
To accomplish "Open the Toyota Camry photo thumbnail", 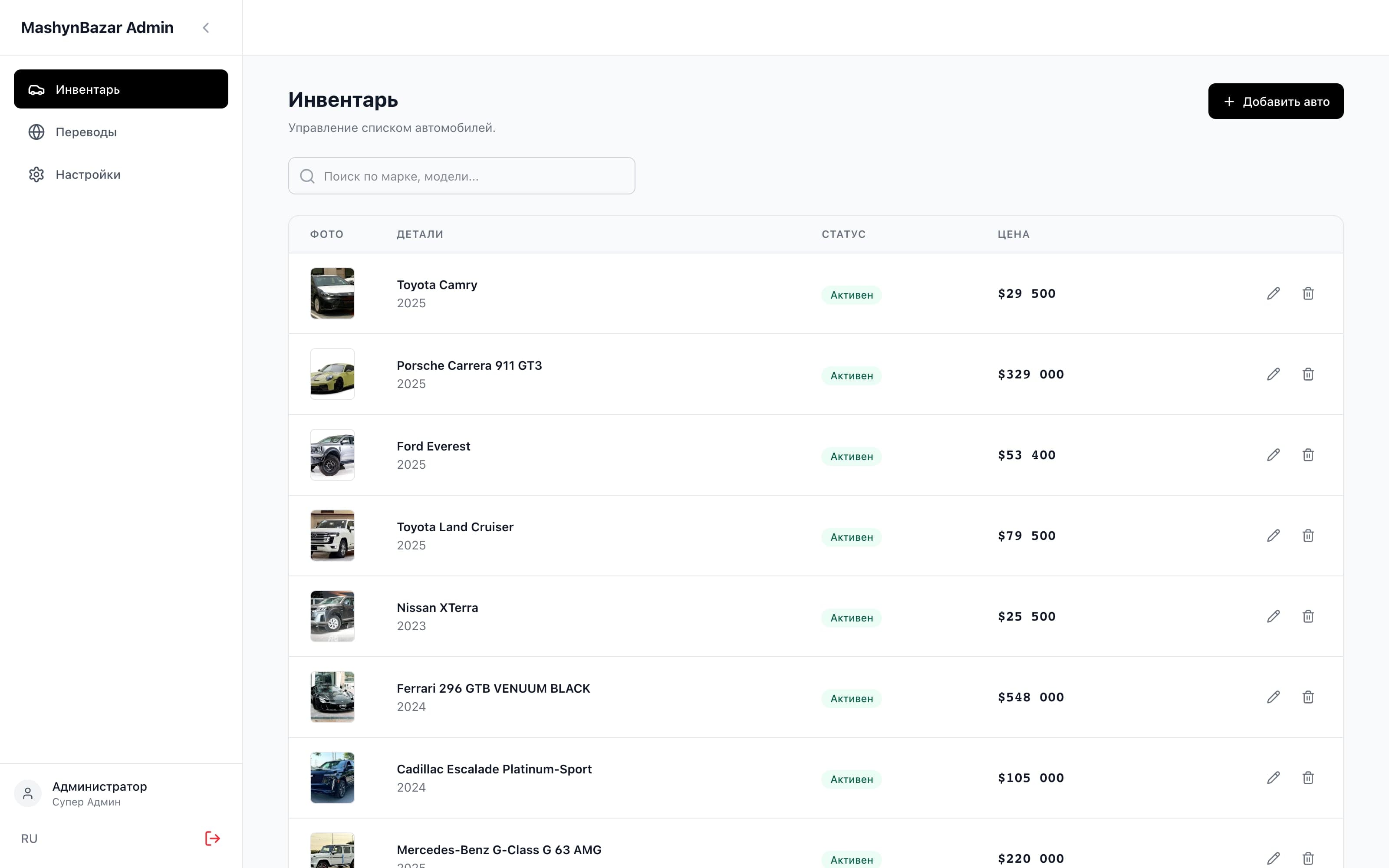I will (332, 293).
